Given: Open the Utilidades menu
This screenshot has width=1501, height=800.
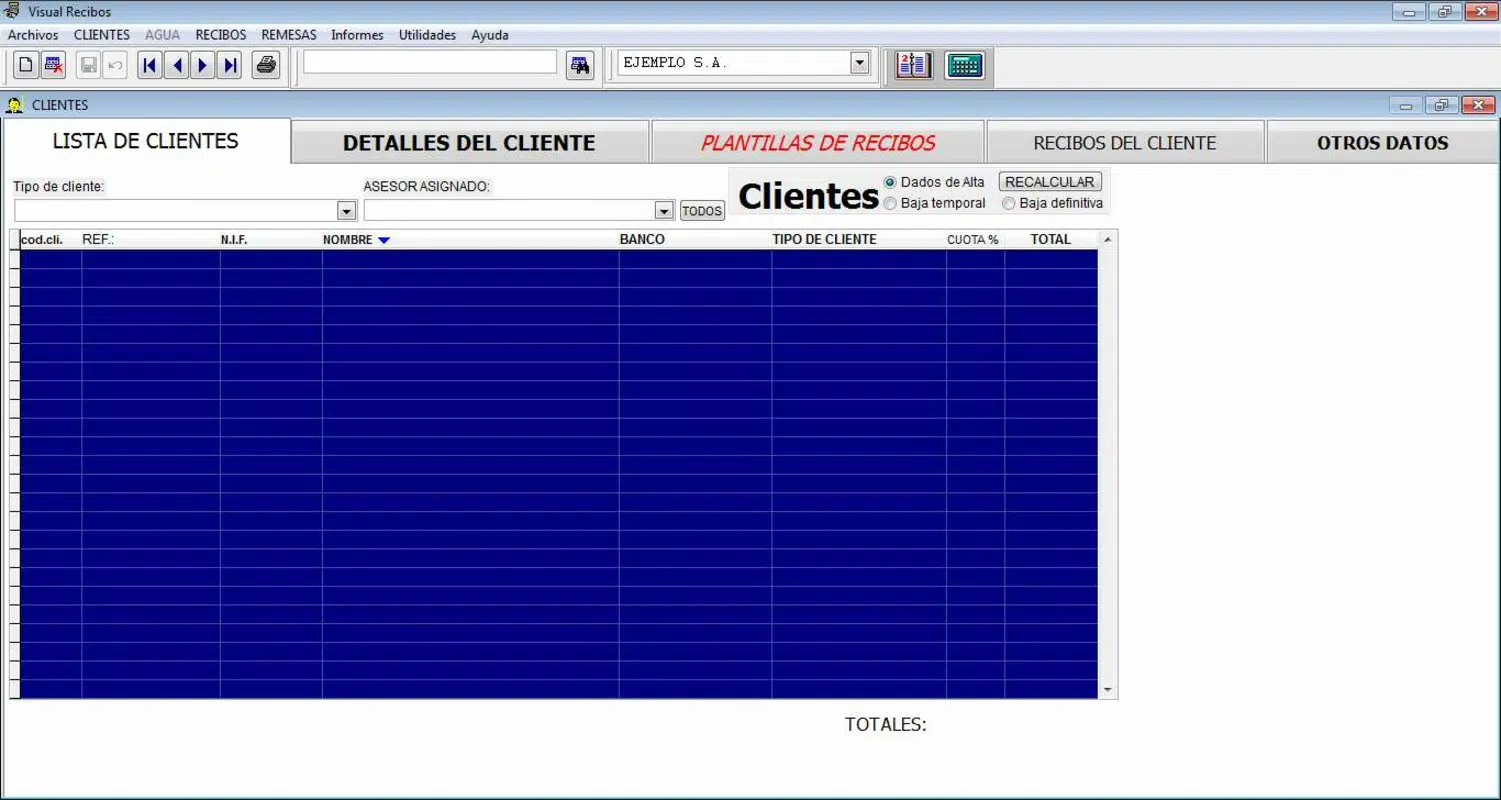Looking at the screenshot, I should pos(427,35).
